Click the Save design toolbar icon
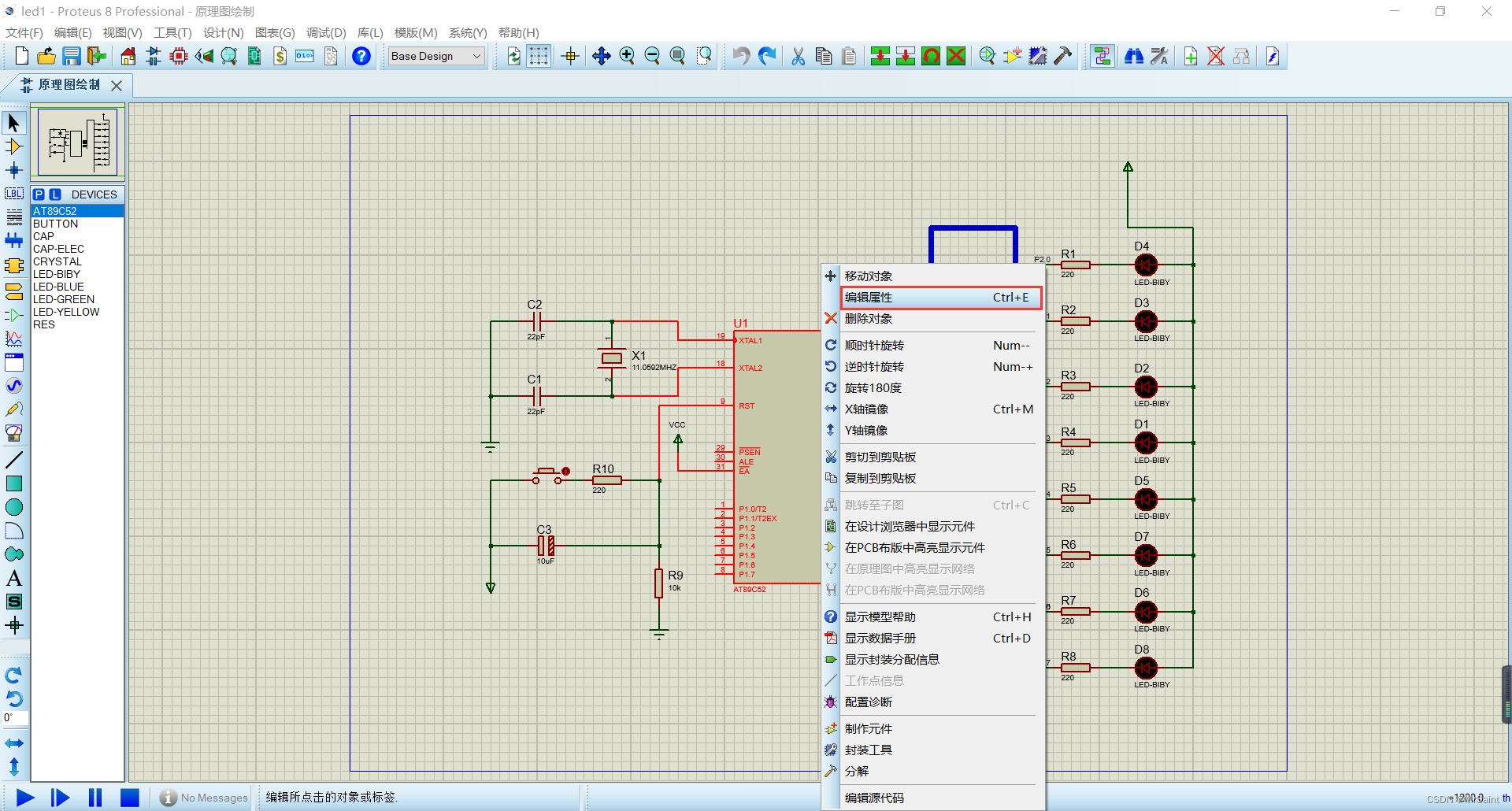Screen dimensions: 1512x811 tap(72, 56)
